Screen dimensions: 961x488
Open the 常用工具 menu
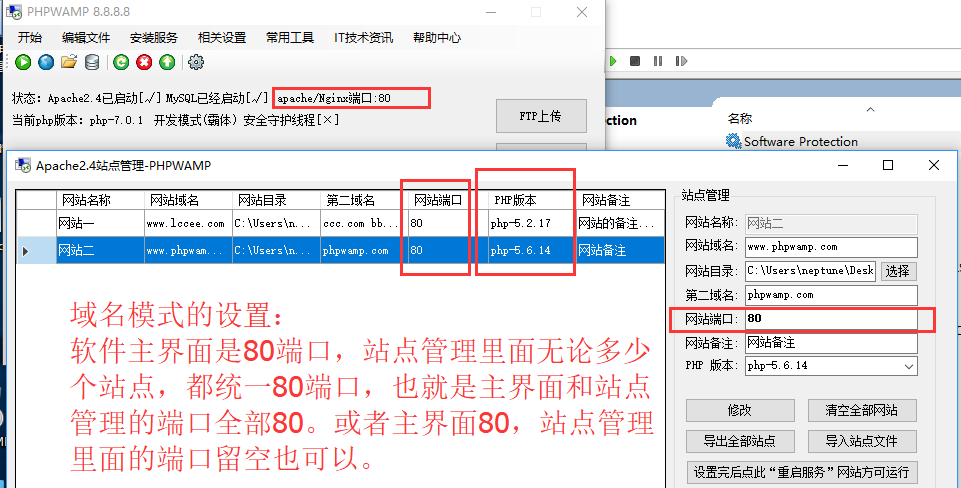pos(290,37)
